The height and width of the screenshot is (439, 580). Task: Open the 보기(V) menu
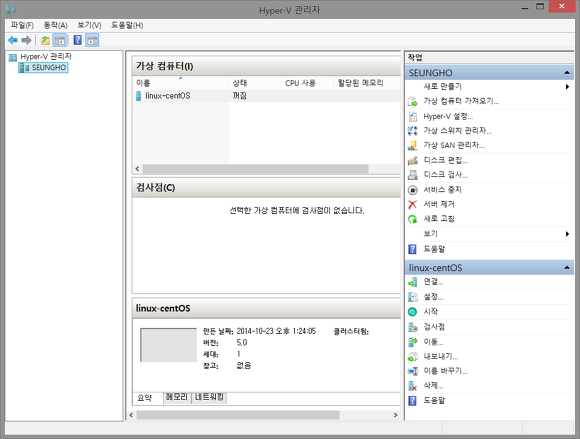89,25
